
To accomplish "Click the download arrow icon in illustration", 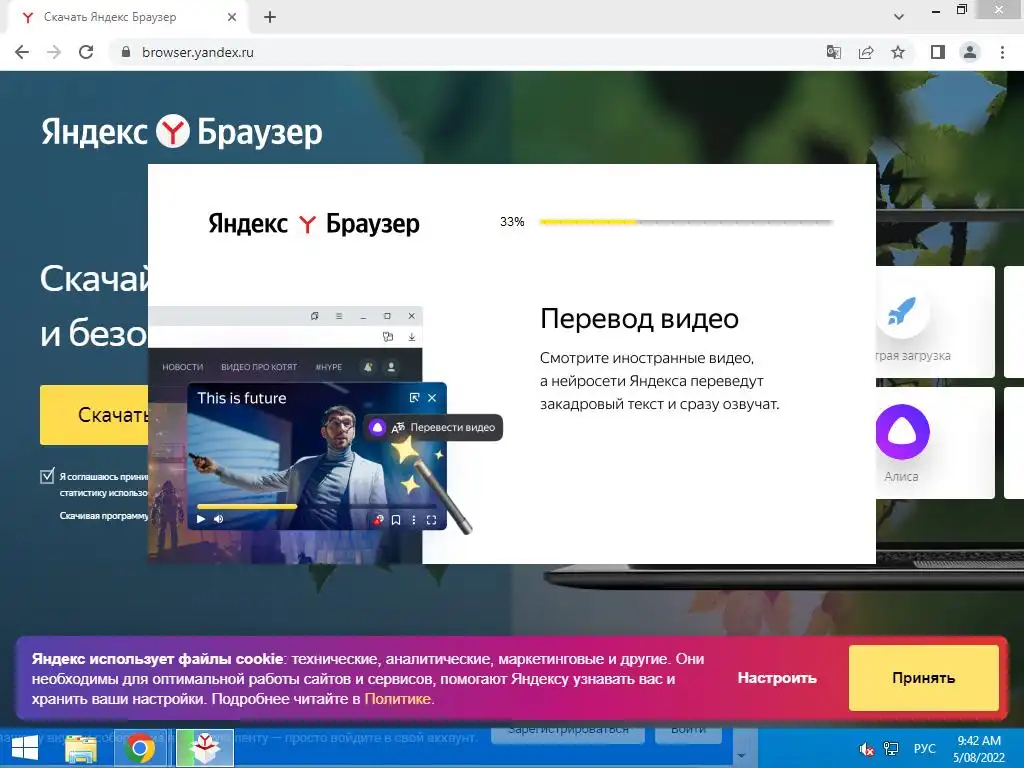I will click(411, 337).
